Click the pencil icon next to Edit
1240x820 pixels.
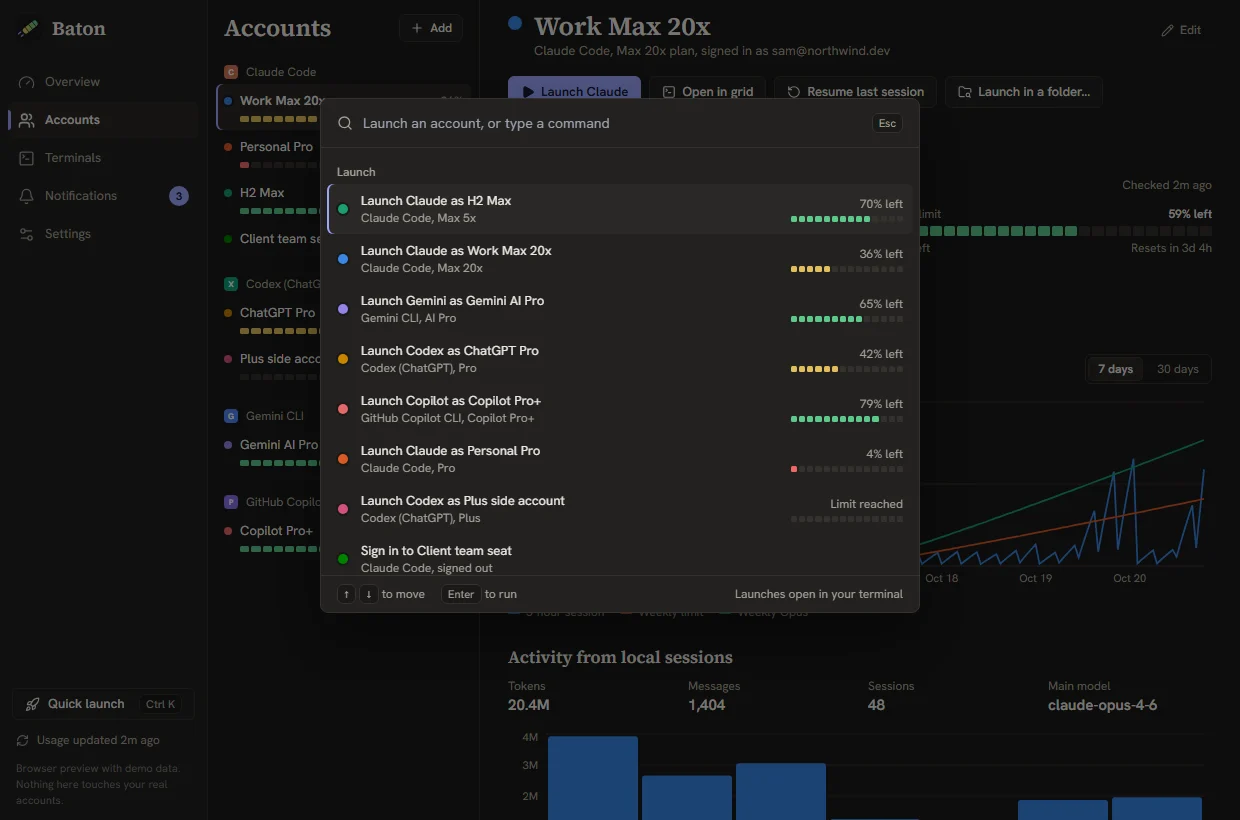point(1167,30)
